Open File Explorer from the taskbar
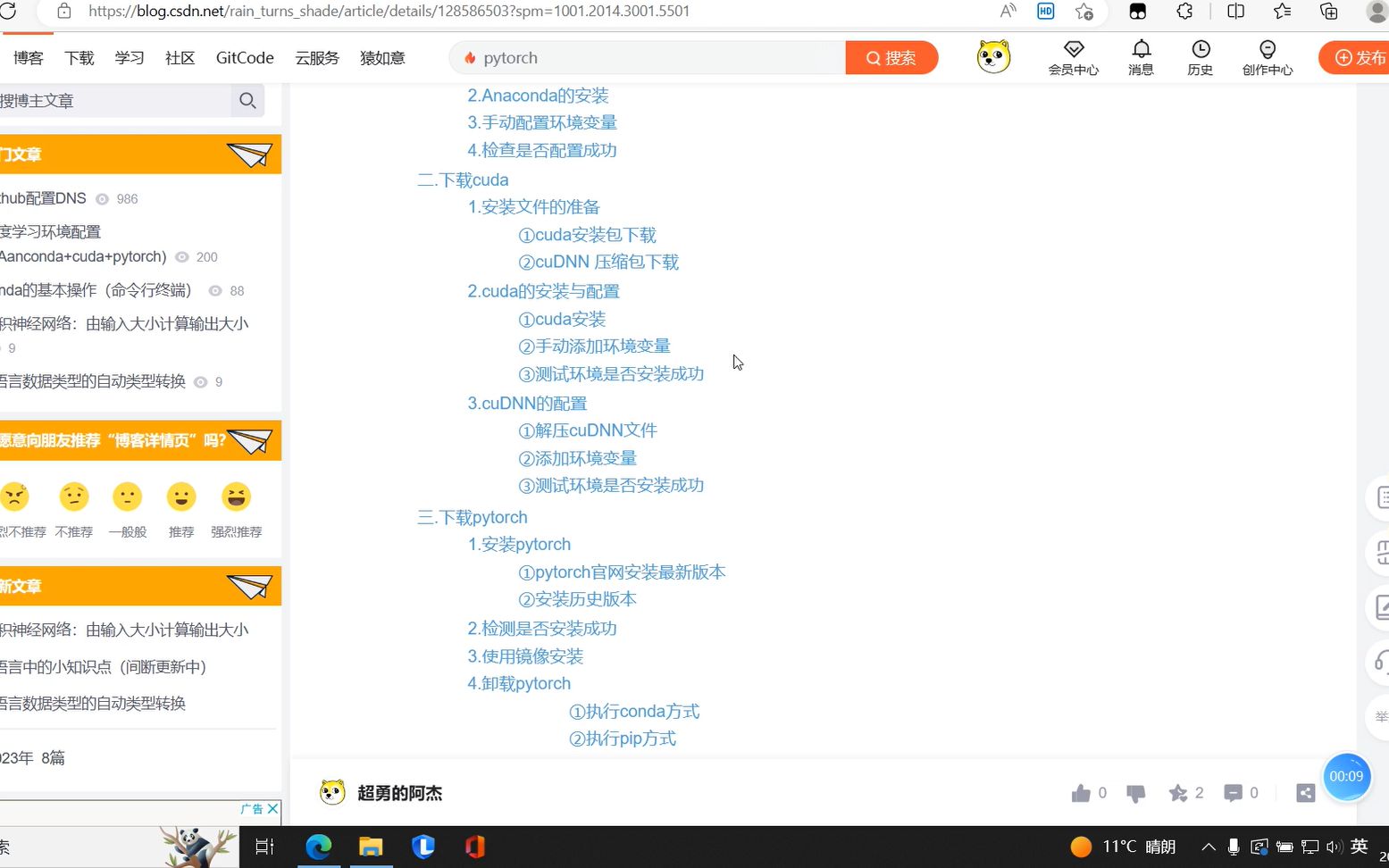The image size is (1389, 868). [371, 847]
